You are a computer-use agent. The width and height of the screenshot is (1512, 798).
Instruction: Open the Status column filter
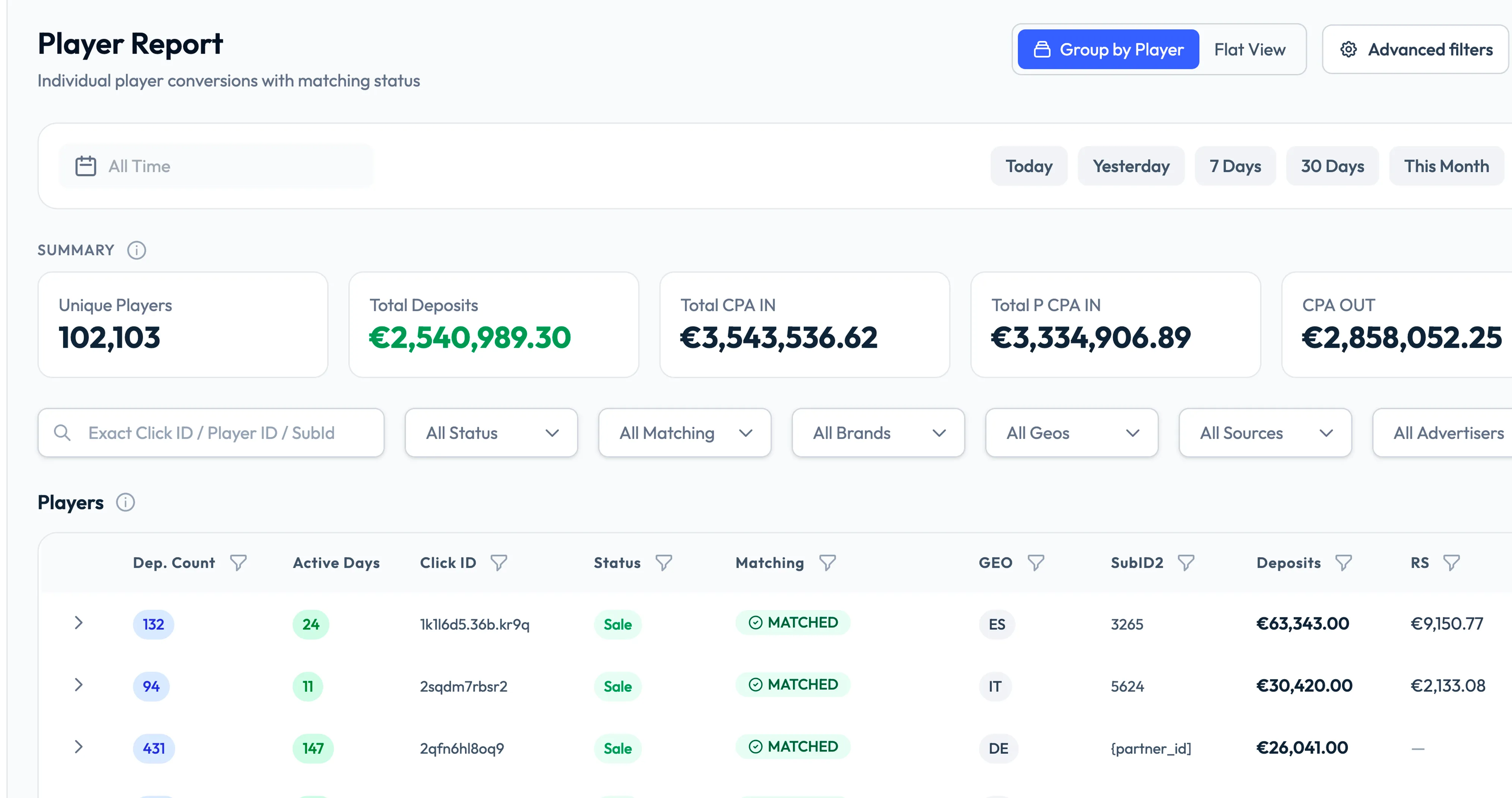point(664,562)
